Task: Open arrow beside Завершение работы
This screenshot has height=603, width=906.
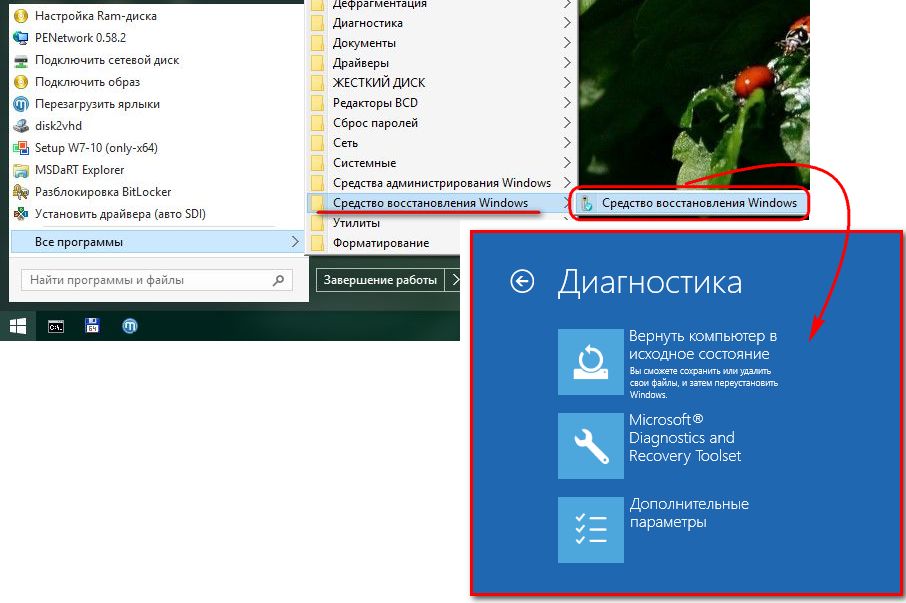Action: tap(454, 280)
